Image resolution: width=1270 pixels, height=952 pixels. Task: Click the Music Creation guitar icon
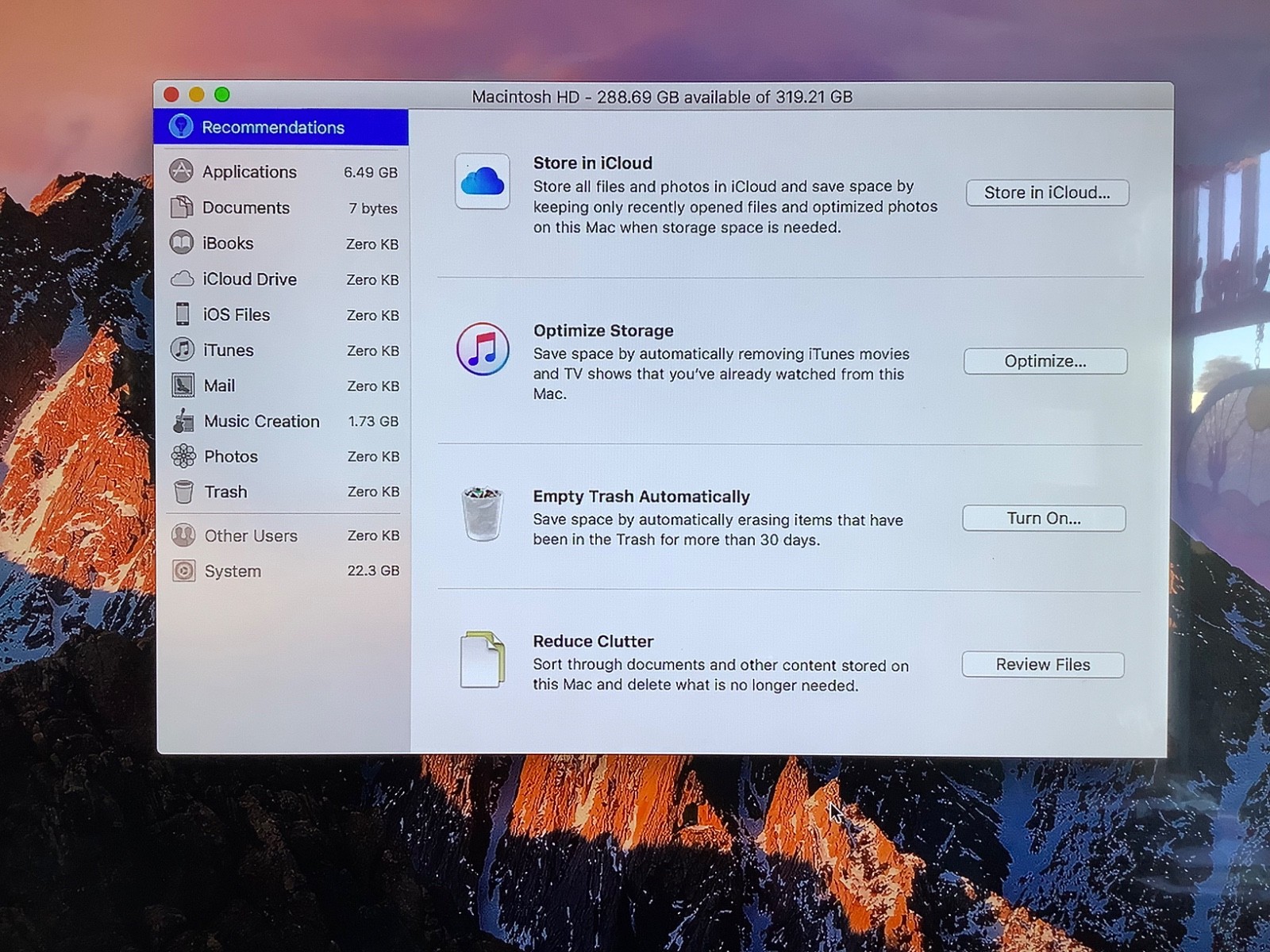click(183, 420)
